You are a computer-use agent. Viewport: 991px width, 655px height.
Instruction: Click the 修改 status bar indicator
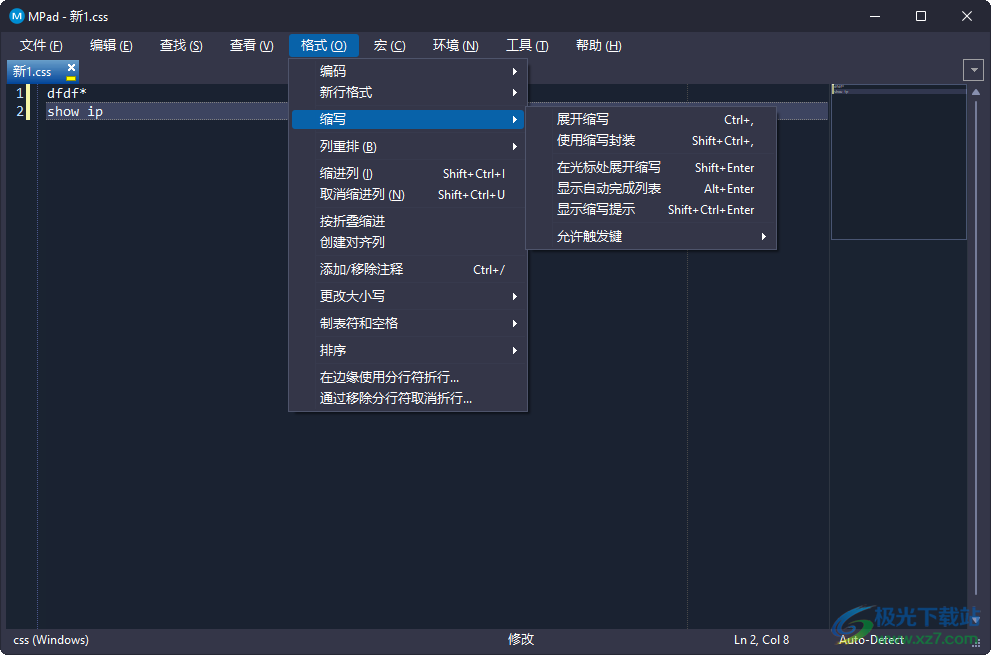(x=521, y=640)
